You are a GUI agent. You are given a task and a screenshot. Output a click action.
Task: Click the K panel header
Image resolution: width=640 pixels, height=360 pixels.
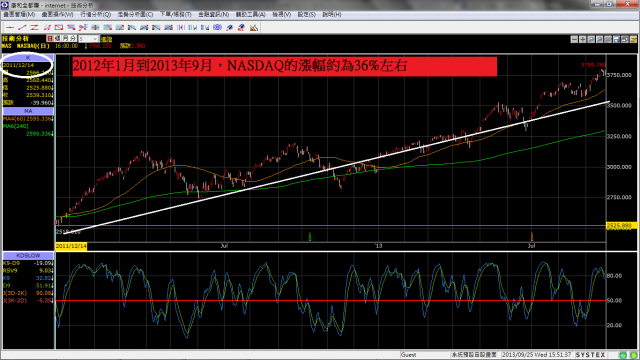28,58
